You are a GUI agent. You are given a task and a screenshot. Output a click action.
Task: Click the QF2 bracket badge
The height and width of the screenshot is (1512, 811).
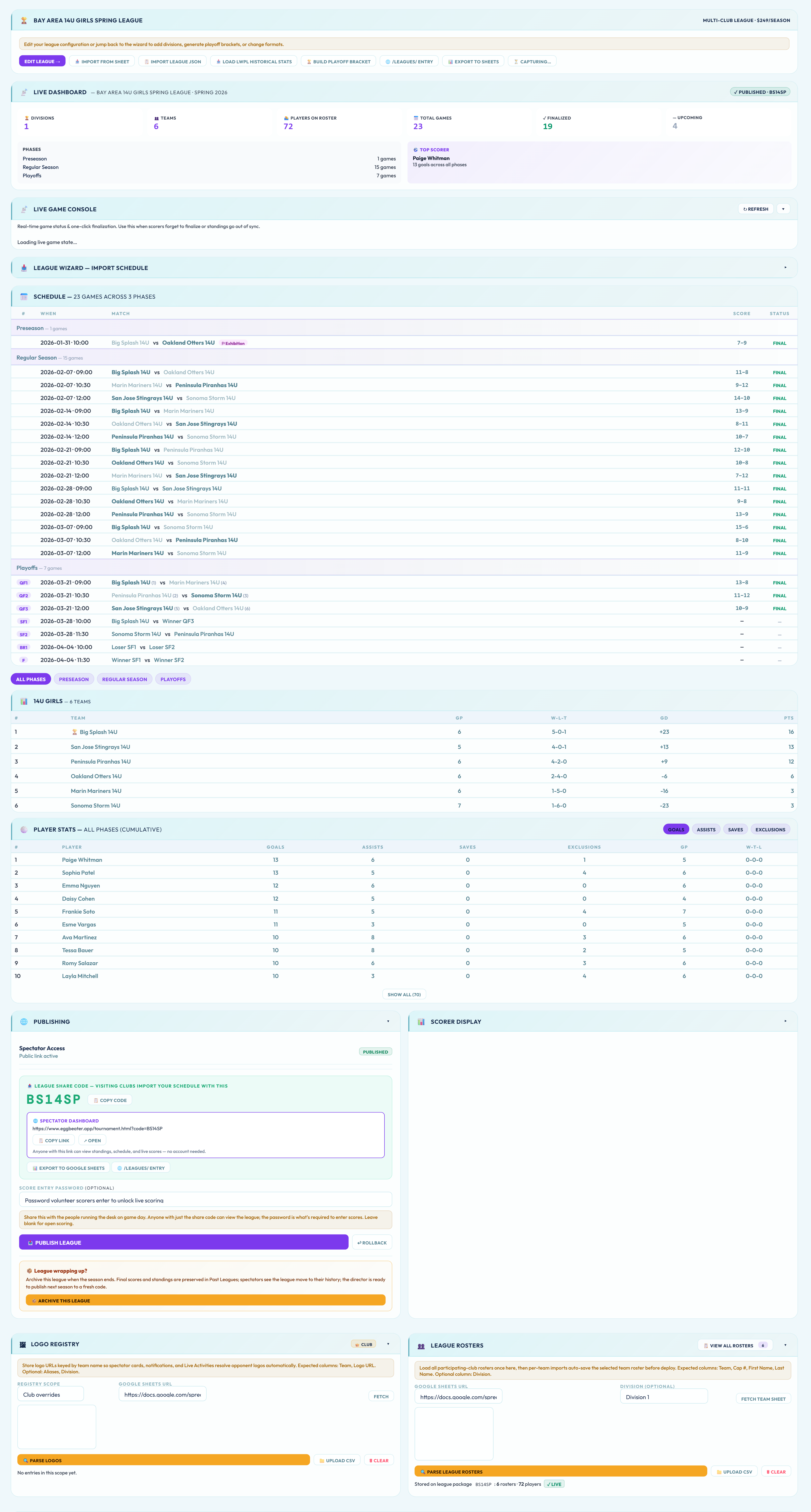[x=24, y=596]
